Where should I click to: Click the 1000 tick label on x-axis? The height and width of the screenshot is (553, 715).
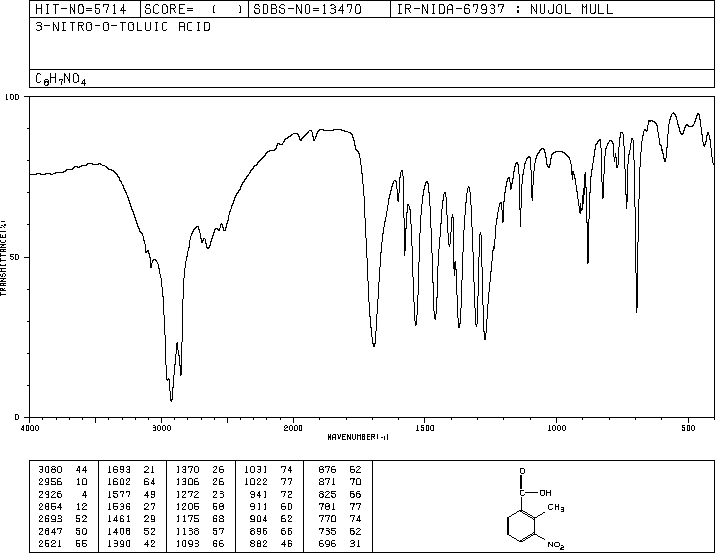point(556,428)
